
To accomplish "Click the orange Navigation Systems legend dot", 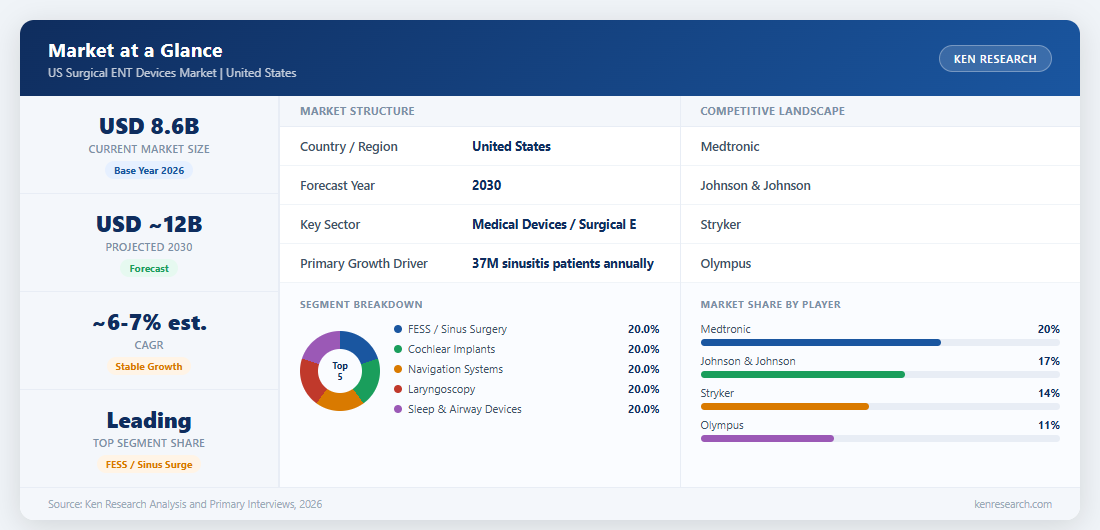I will [x=398, y=369].
